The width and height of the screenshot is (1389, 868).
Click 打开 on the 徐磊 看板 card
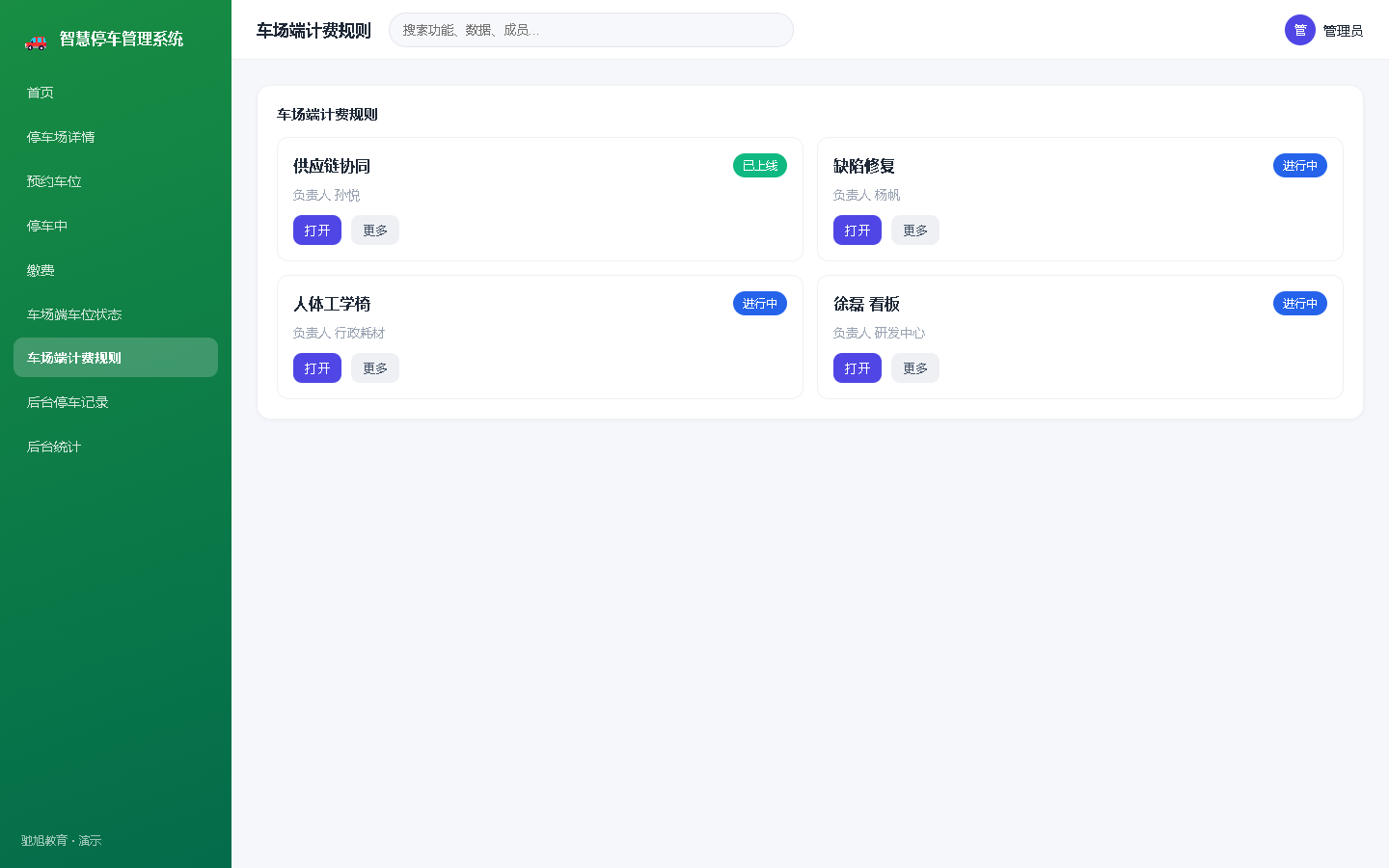[858, 368]
